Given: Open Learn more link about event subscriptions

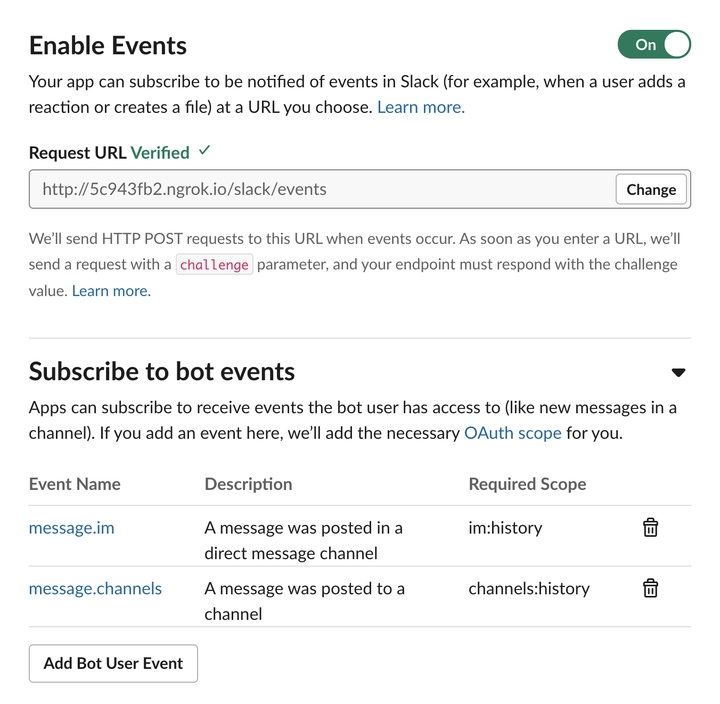Looking at the screenshot, I should [421, 107].
